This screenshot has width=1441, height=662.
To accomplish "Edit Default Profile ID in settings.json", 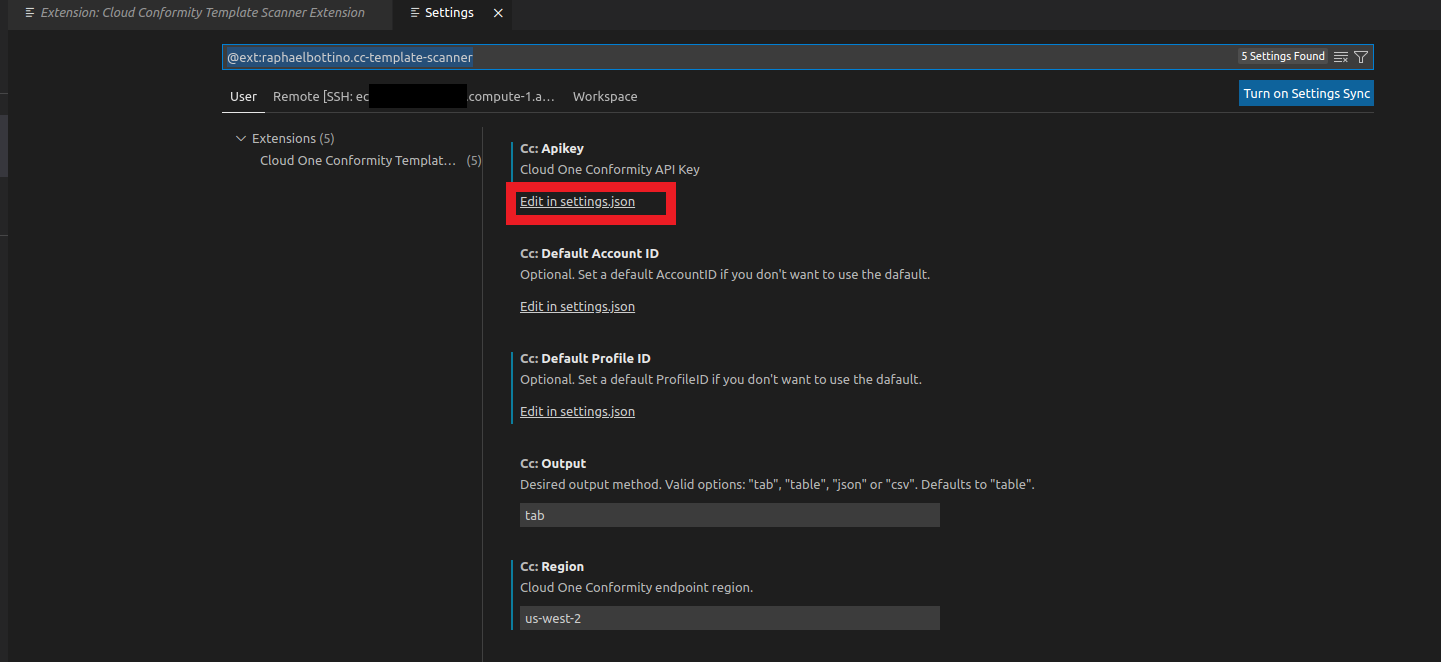I will click(577, 412).
